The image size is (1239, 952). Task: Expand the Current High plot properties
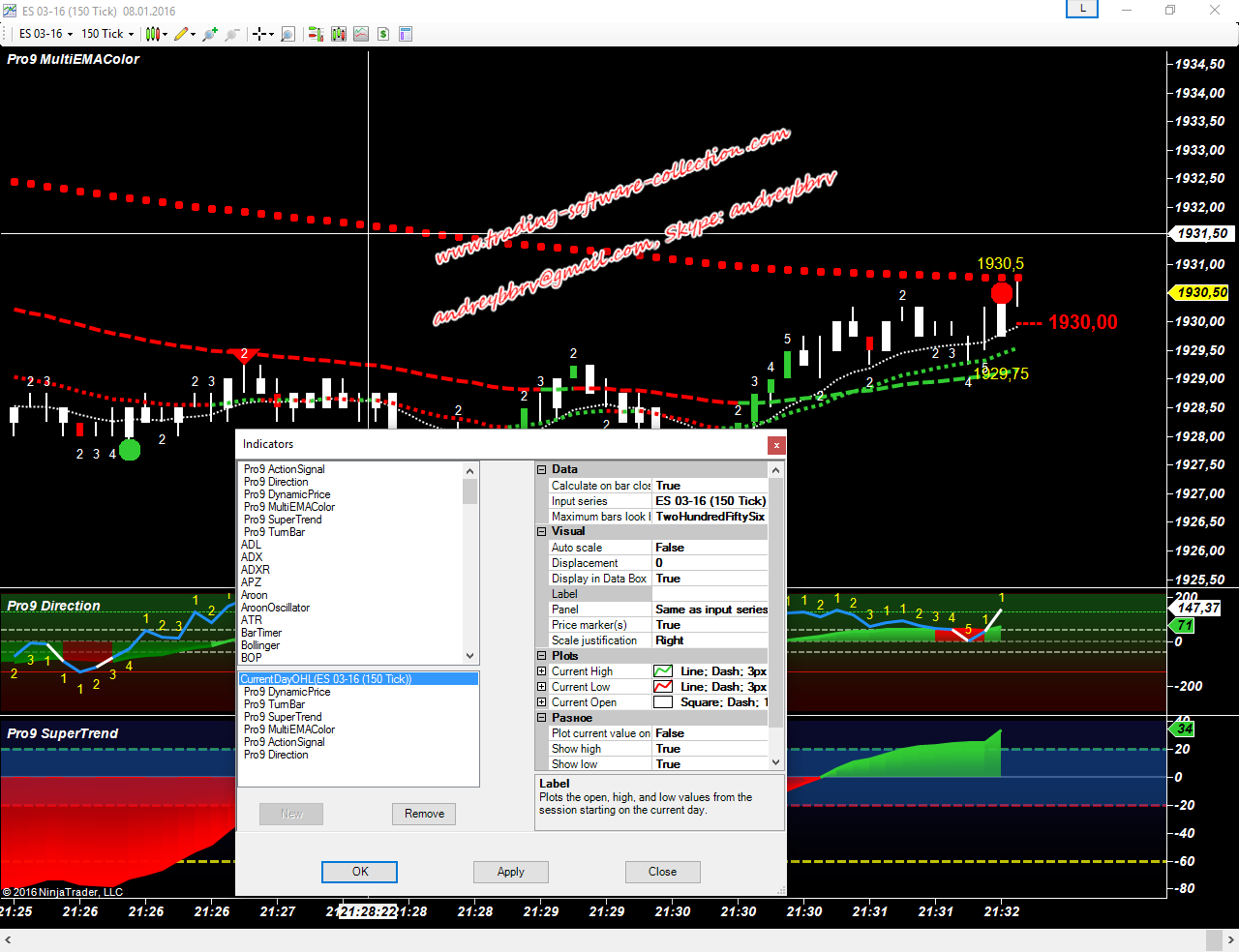pos(542,671)
